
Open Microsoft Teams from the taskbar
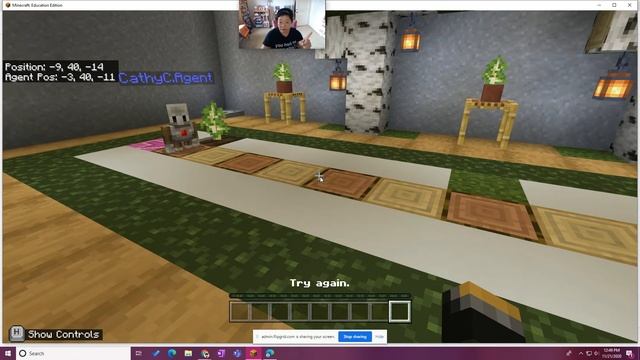(x=237, y=353)
